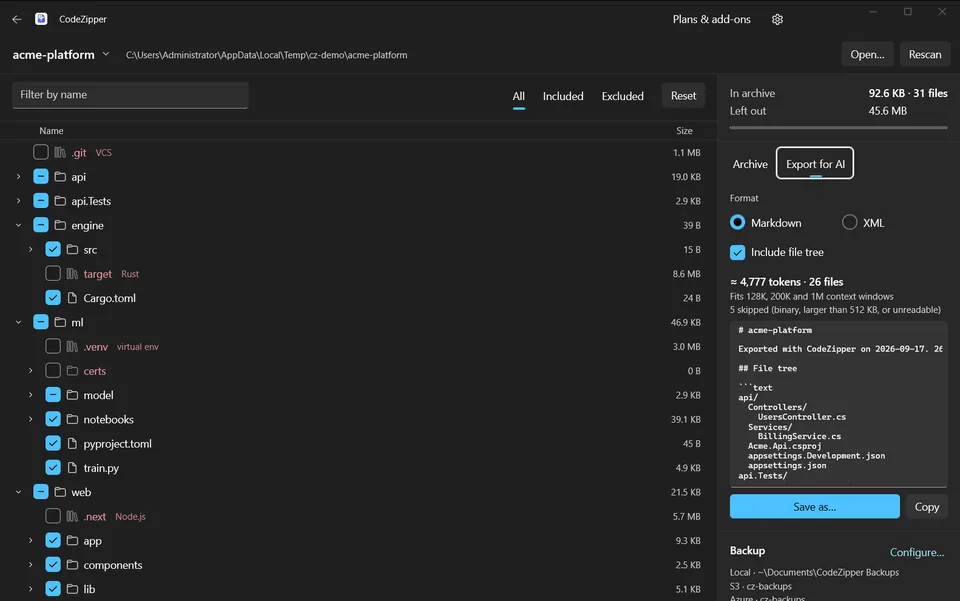Click the pyproject.toml file icon
The image size is (960, 601).
72,443
